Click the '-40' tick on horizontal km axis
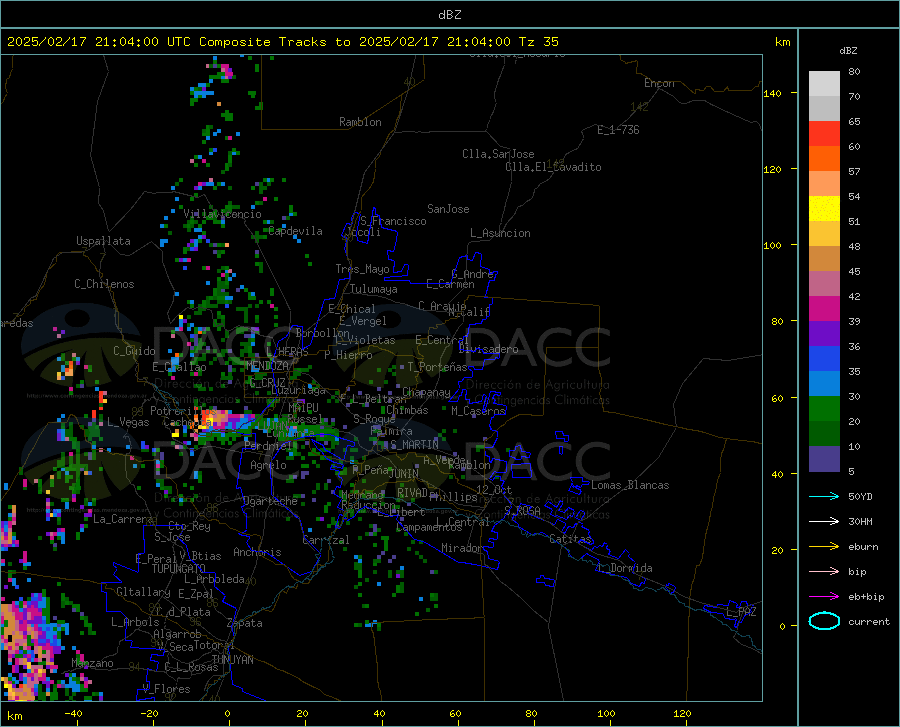900x727 pixels. coord(73,713)
